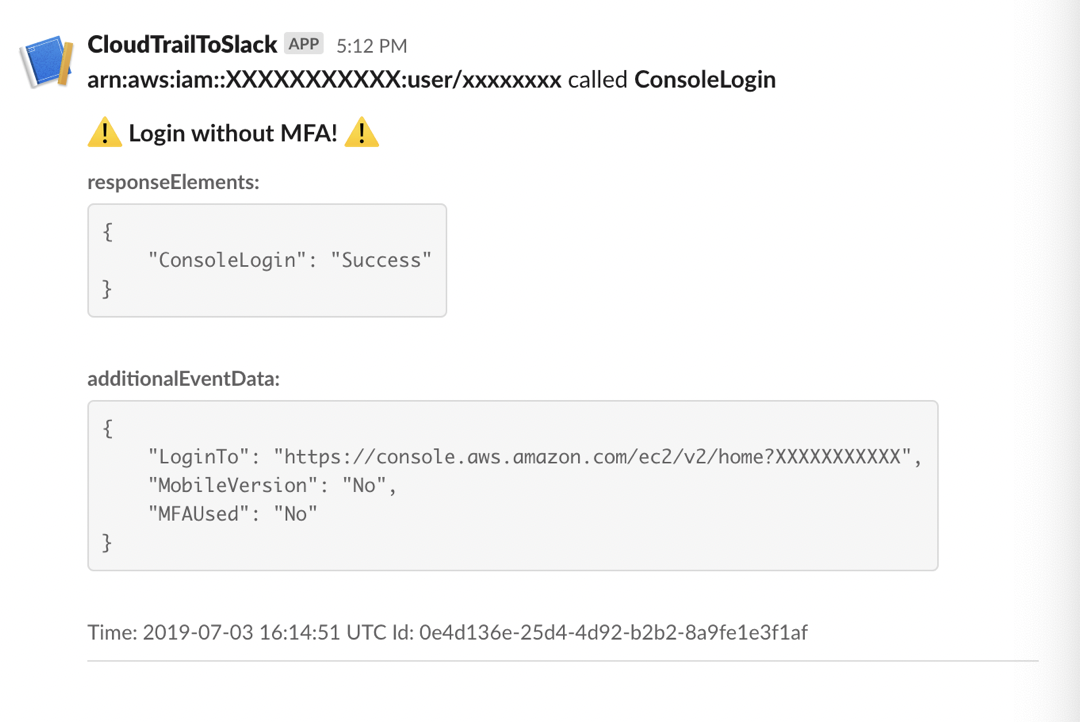Click the bold ConsoleLogin event name
Image resolution: width=1080 pixels, height=722 pixels.
(x=705, y=80)
